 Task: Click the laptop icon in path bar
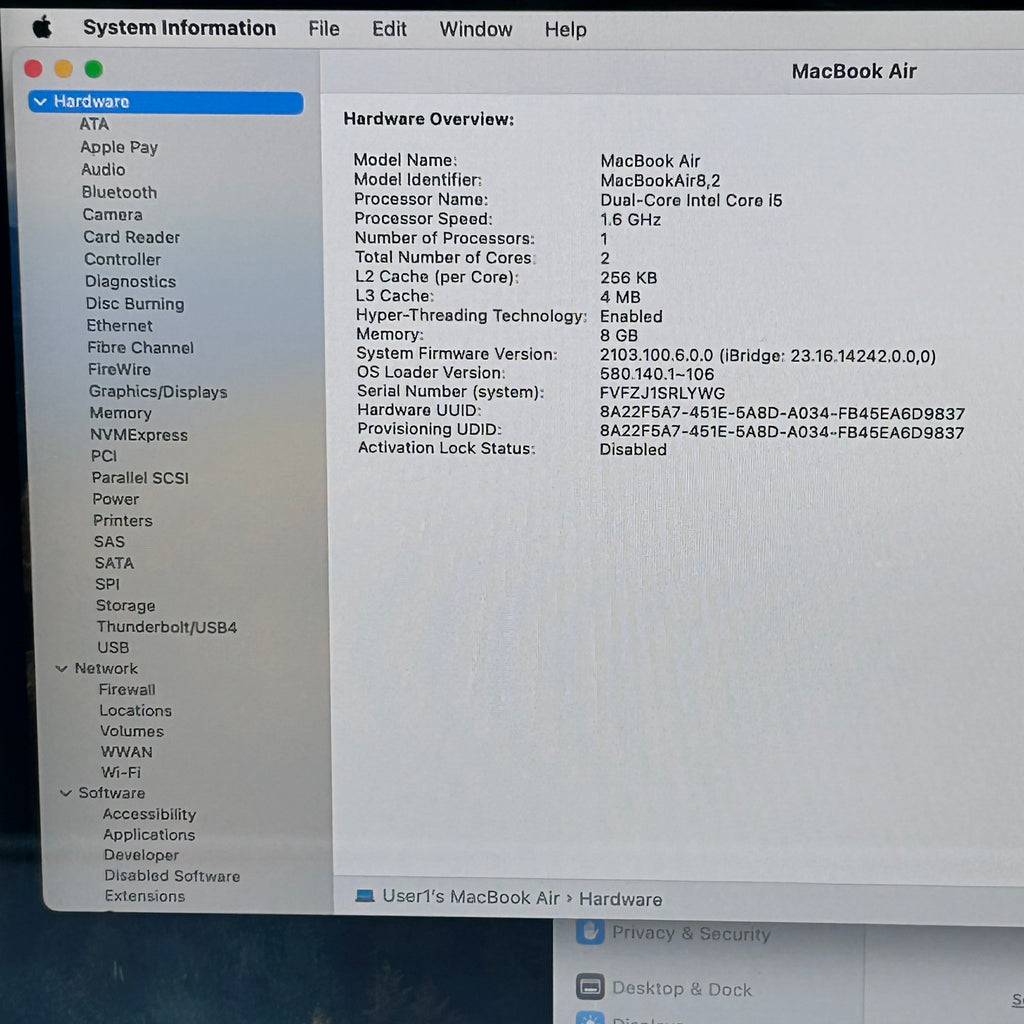click(364, 896)
